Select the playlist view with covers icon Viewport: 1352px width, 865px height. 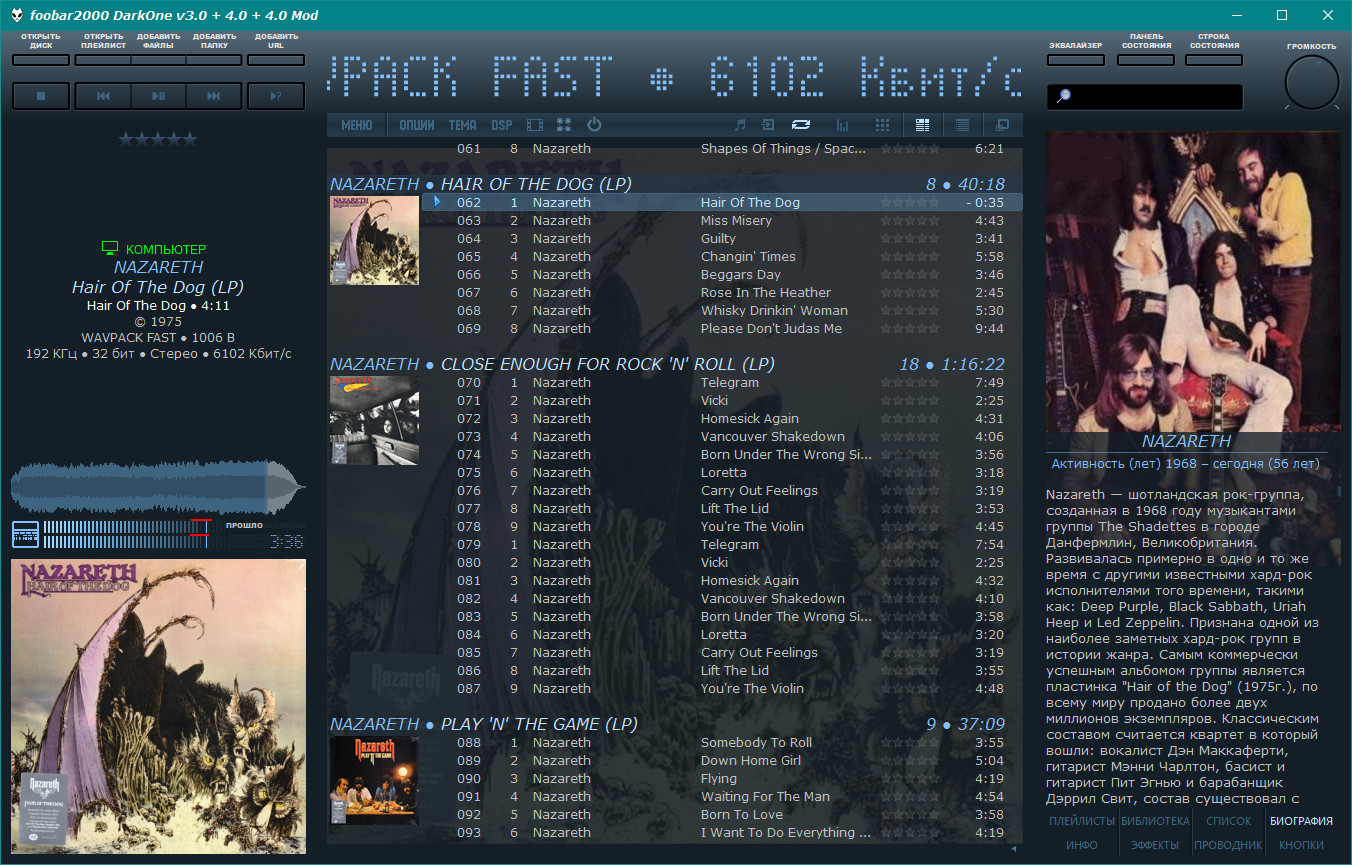(x=923, y=125)
